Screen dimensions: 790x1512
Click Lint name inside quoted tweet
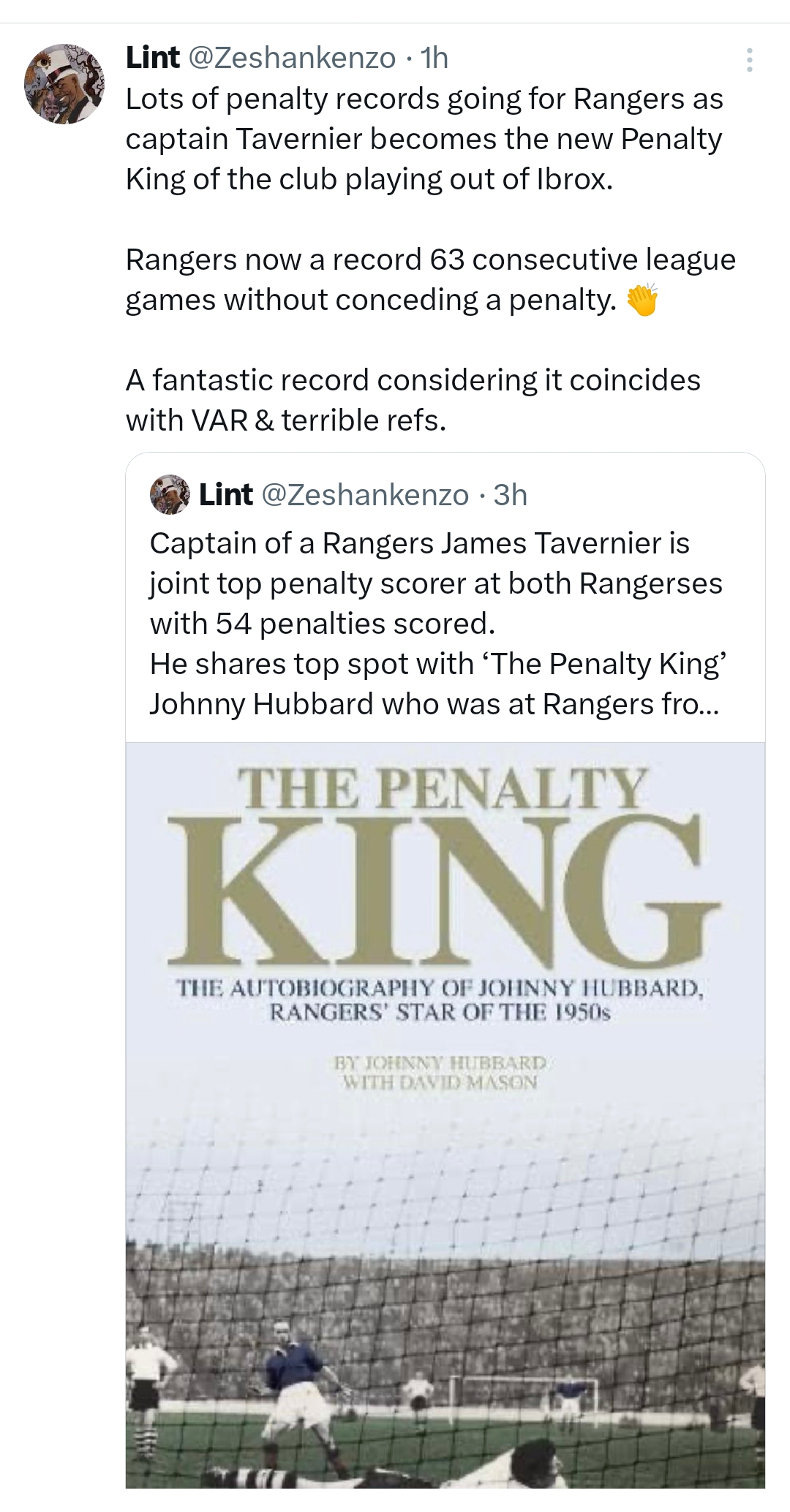tap(225, 495)
